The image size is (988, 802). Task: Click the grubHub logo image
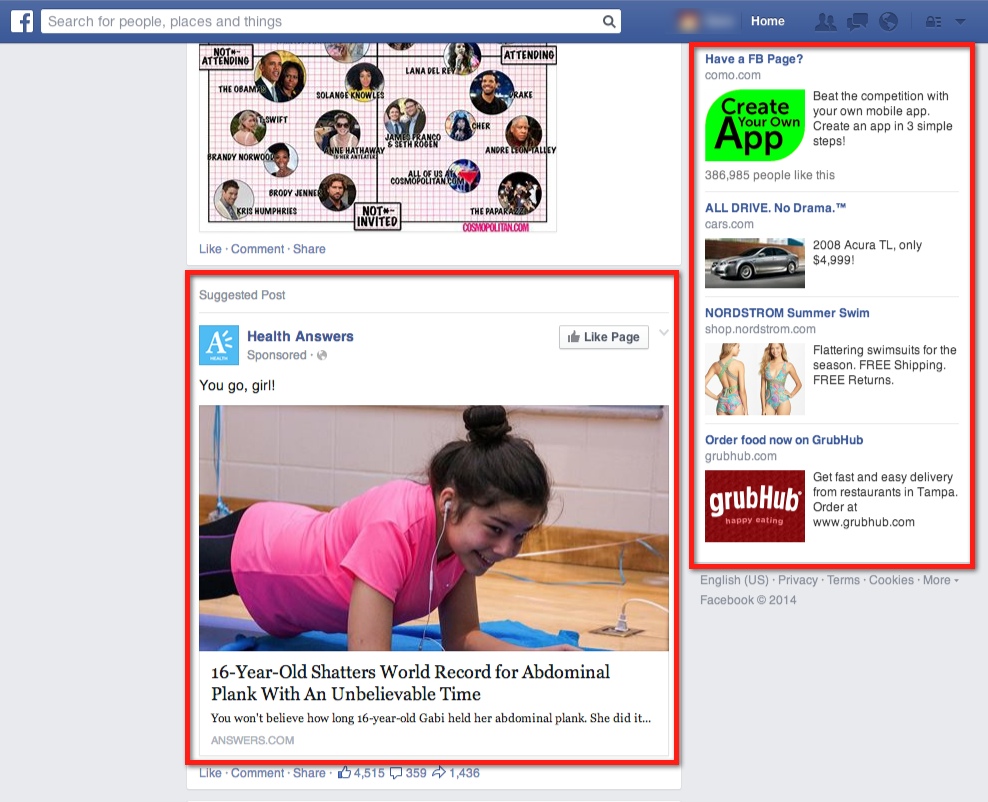point(755,506)
